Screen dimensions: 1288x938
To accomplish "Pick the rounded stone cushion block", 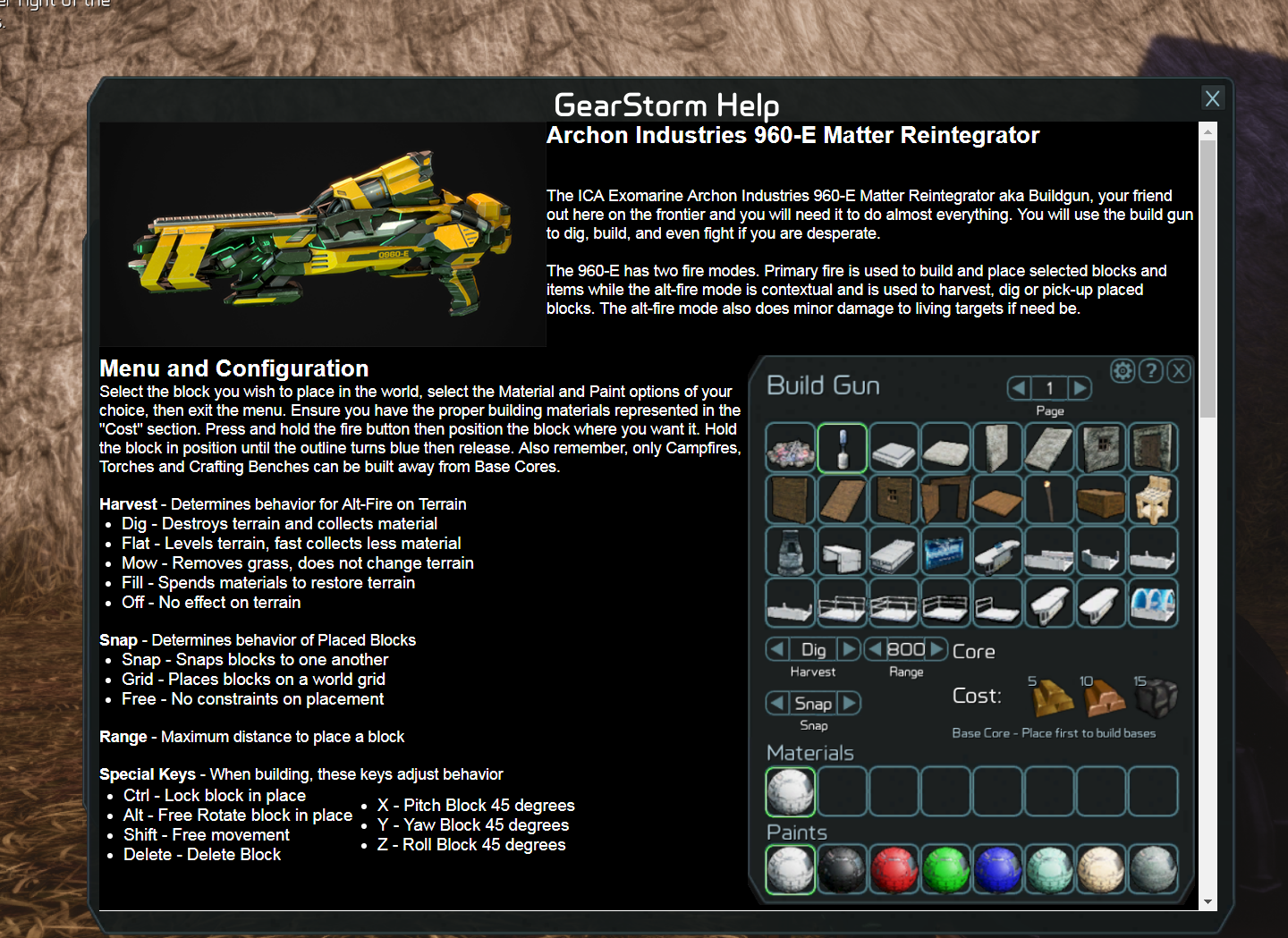I will point(946,447).
